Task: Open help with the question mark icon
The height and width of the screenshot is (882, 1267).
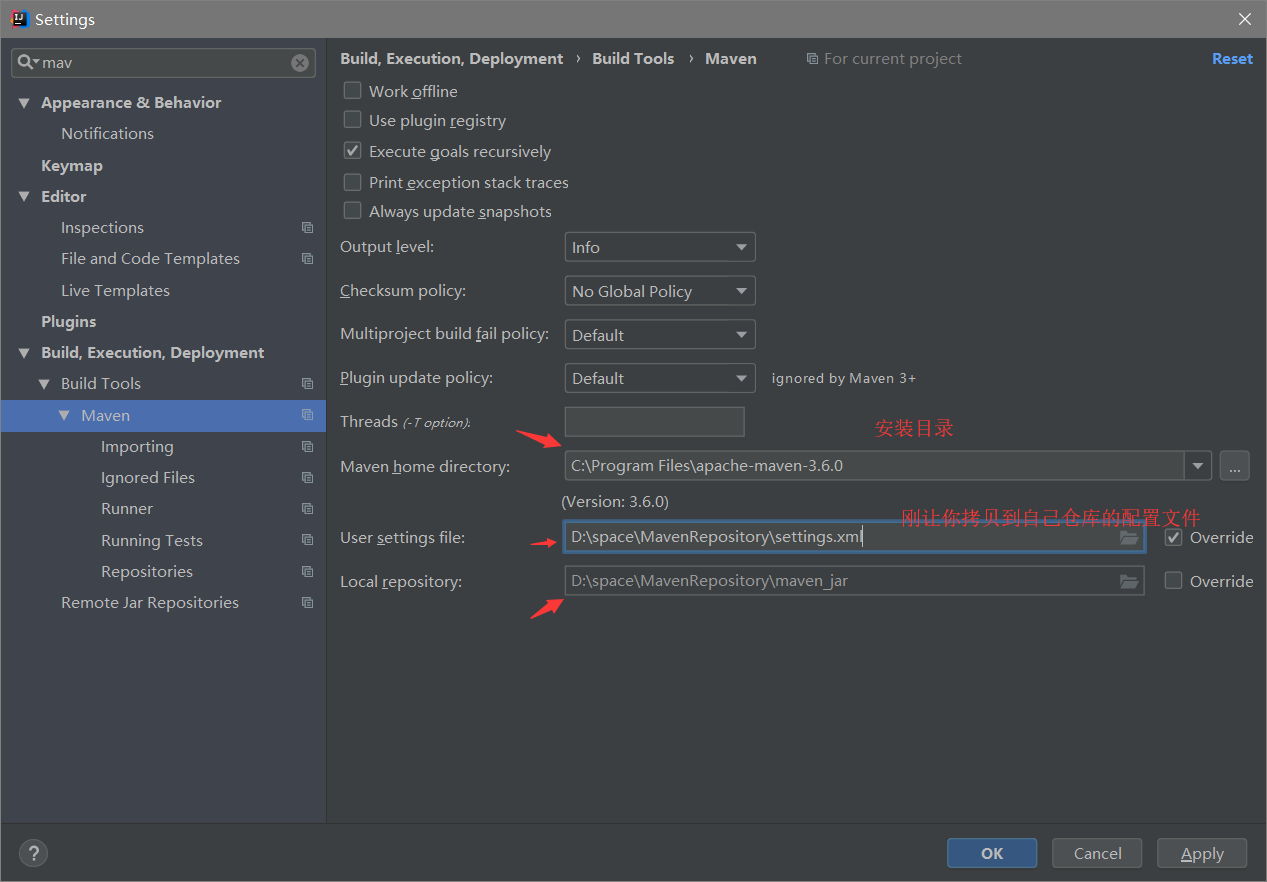Action: point(33,853)
